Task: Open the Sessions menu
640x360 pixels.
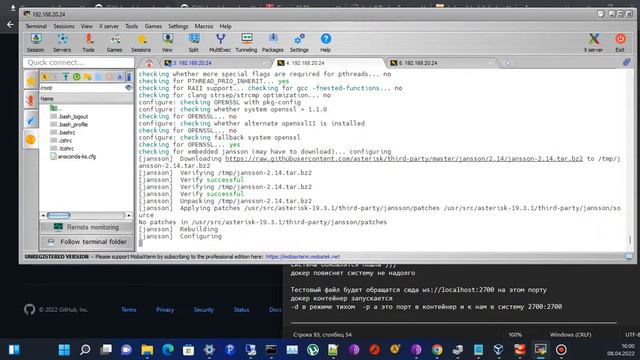Action: point(64,26)
